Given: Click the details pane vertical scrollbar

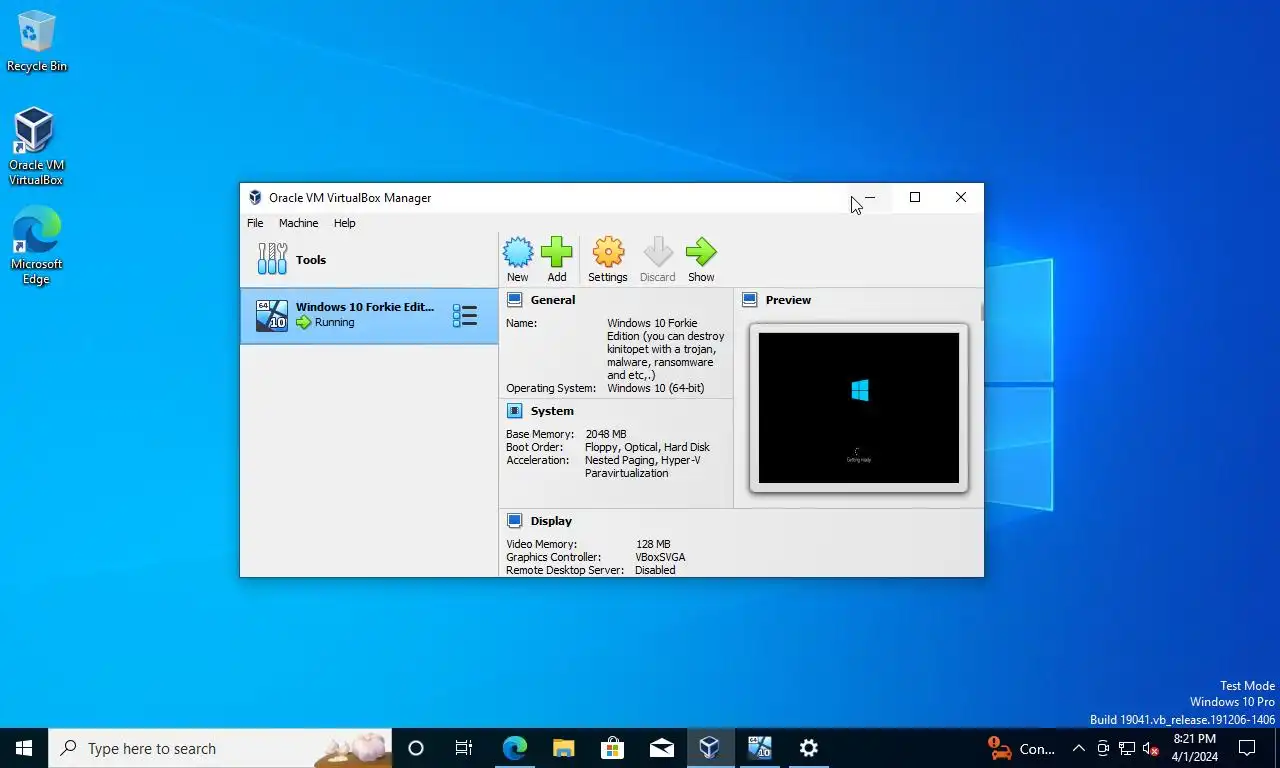Looking at the screenshot, I should [982, 312].
